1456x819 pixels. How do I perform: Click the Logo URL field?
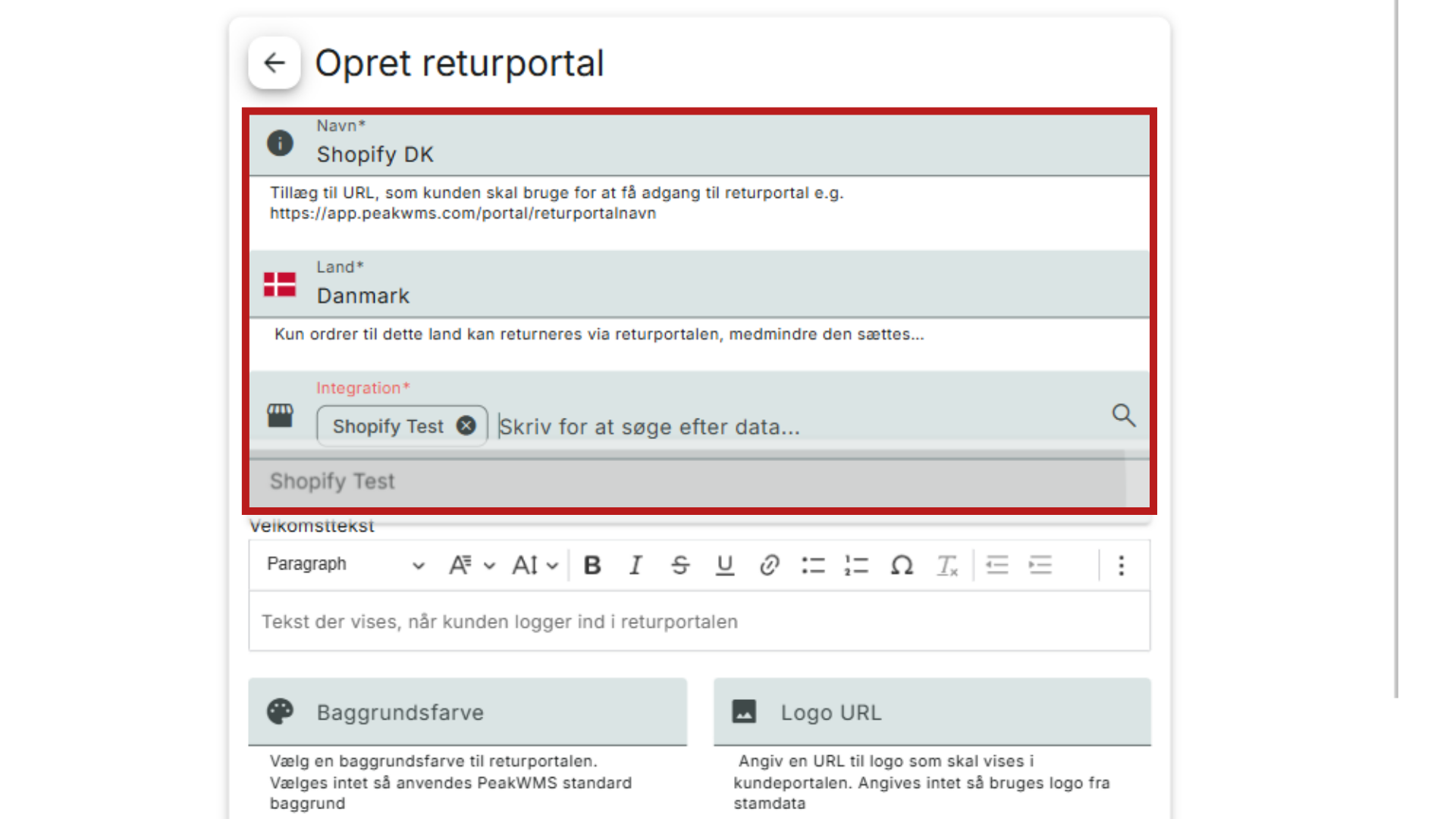tap(932, 712)
